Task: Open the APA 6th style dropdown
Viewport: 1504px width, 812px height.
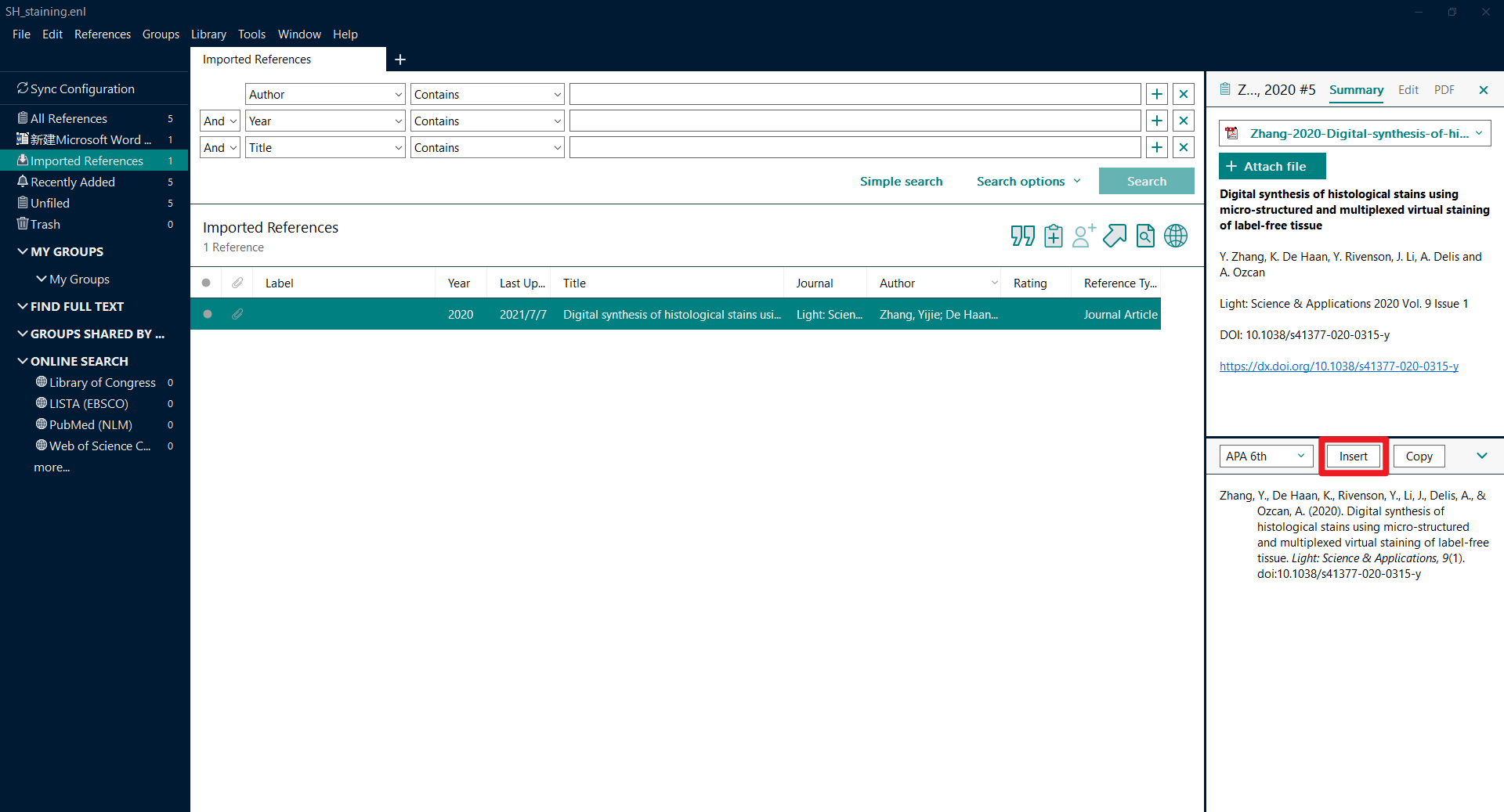Action: click(1266, 457)
